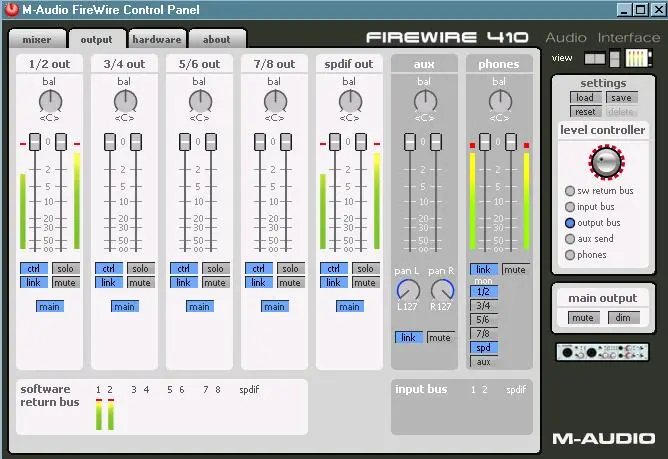Click the 5/6 out balance knob
668x459 pixels.
[200, 102]
